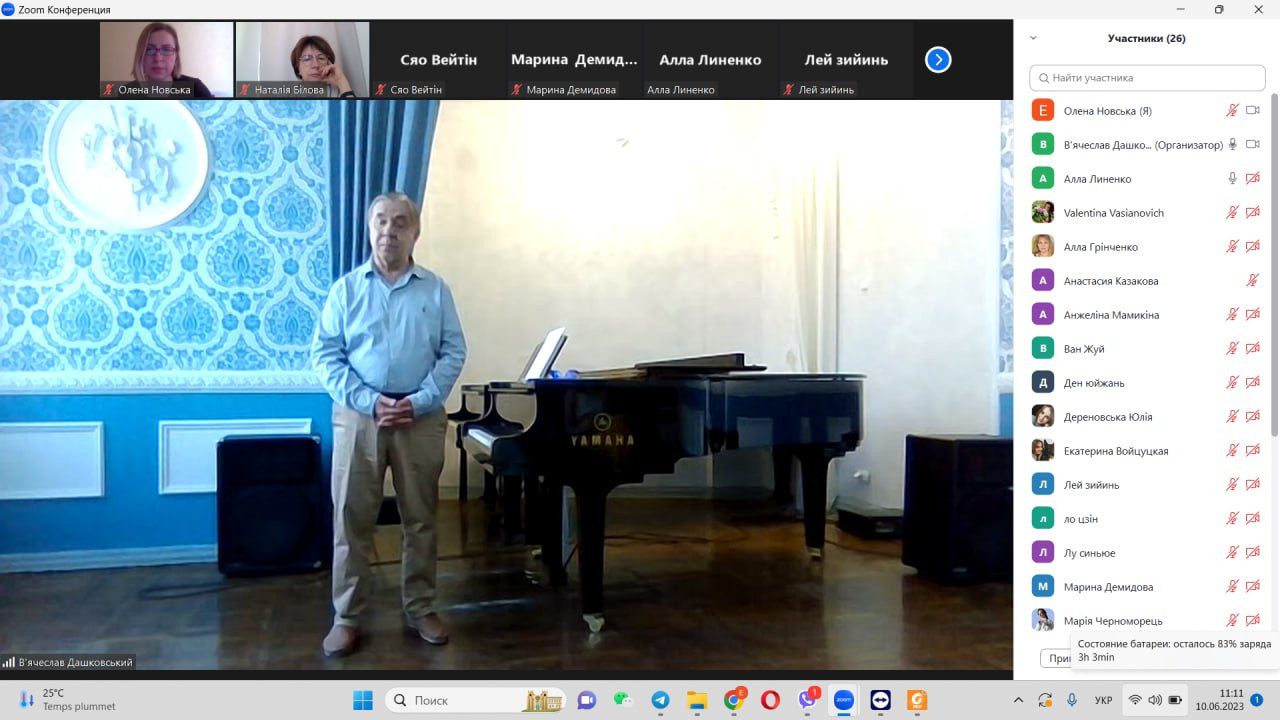Click the microphone icon beside Алла Линенко
This screenshot has width=1280, height=720.
pos(1233,179)
